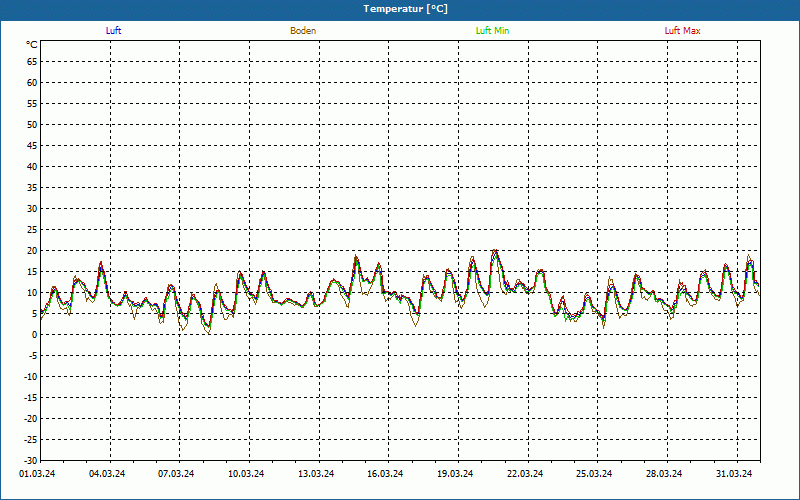800x500 pixels.
Task: Click the 07.03.24 date label
Action: pyautogui.click(x=176, y=473)
